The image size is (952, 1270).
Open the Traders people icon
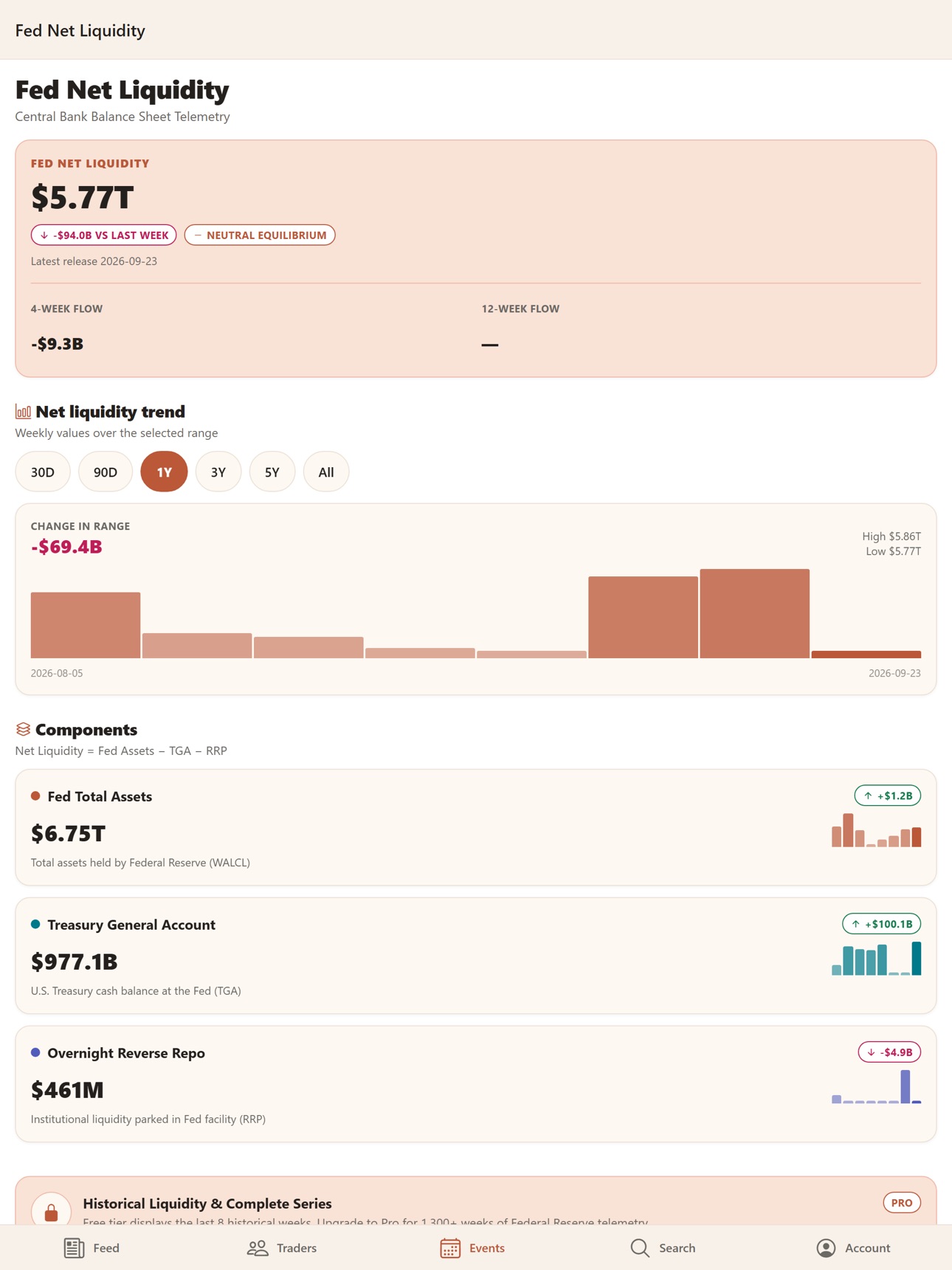click(x=258, y=1248)
